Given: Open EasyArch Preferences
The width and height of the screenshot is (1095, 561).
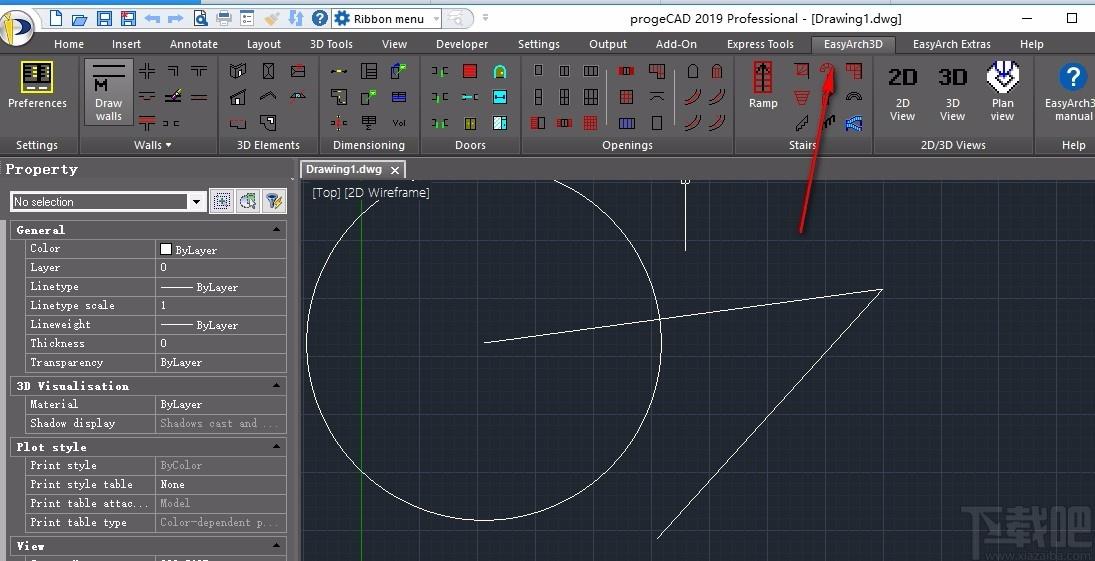Looking at the screenshot, I should pos(37,85).
